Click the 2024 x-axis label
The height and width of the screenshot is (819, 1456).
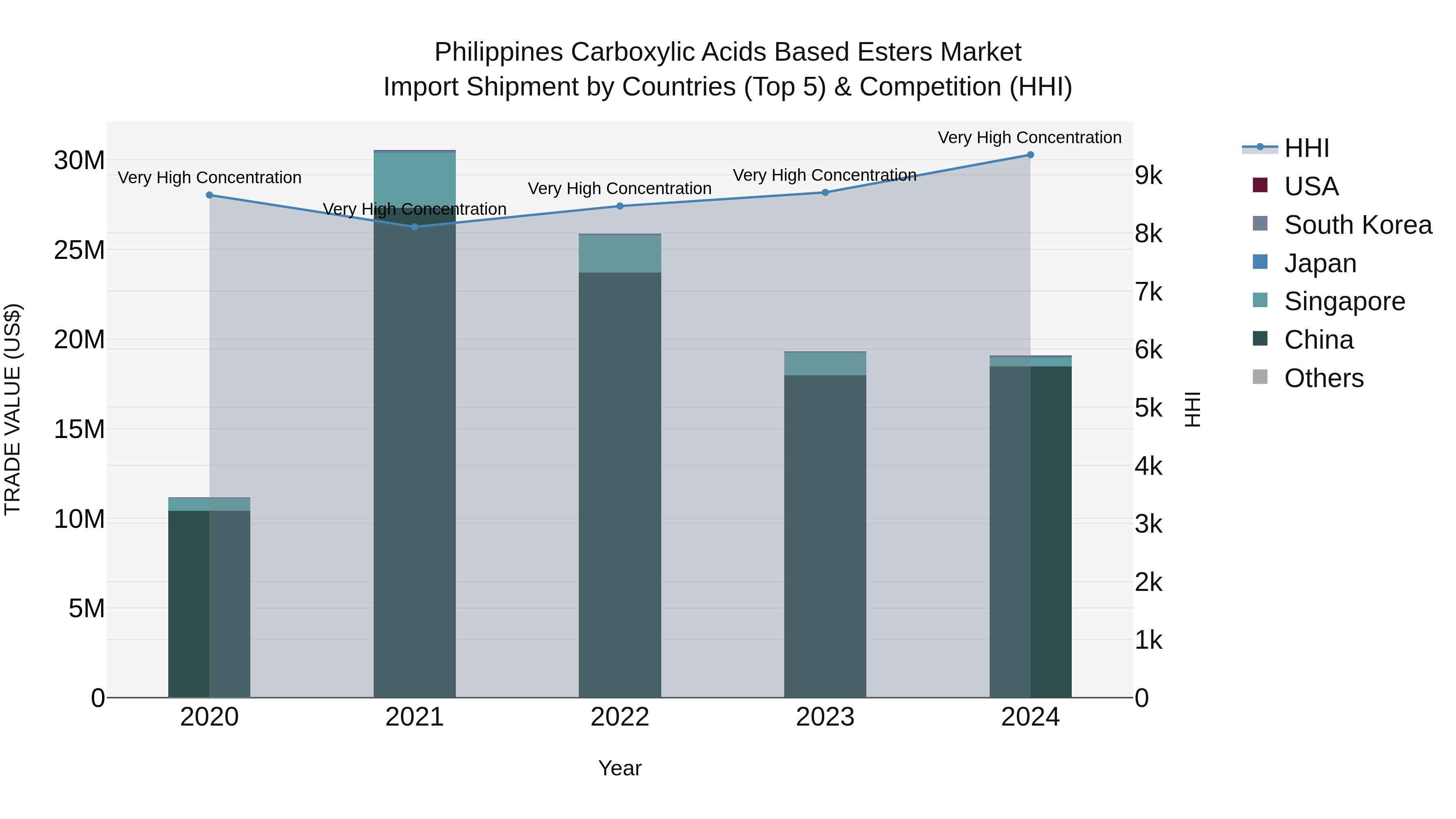click(x=1030, y=717)
